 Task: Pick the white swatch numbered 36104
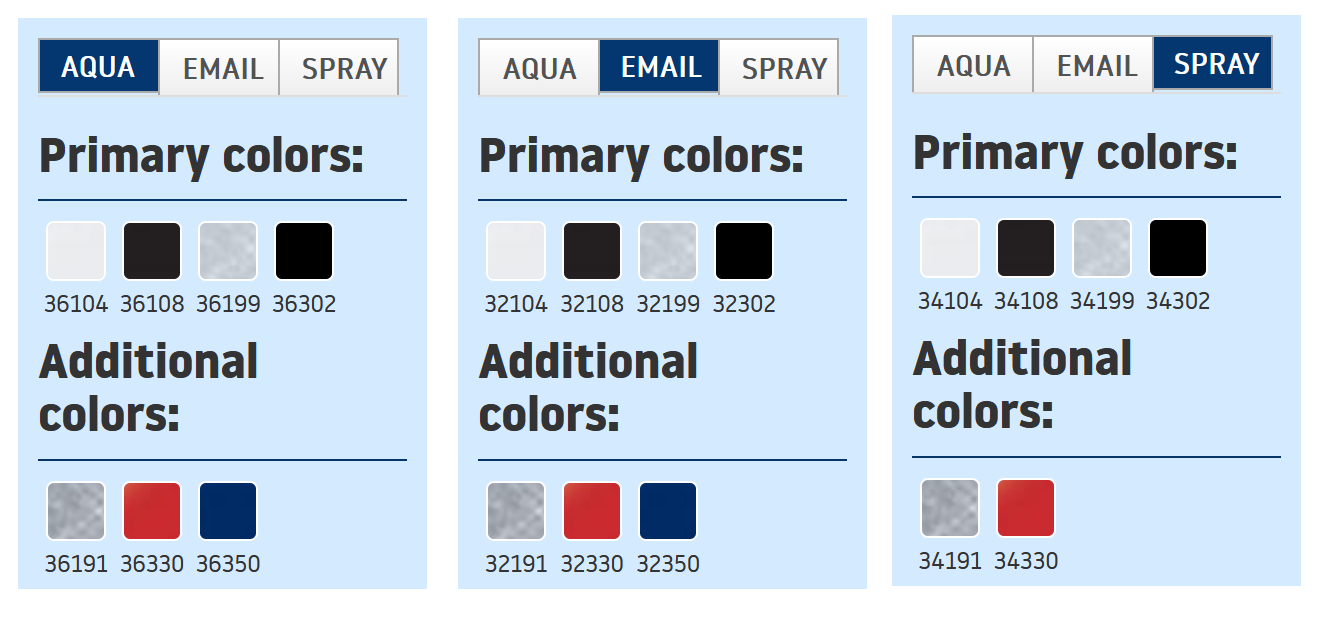pos(76,251)
